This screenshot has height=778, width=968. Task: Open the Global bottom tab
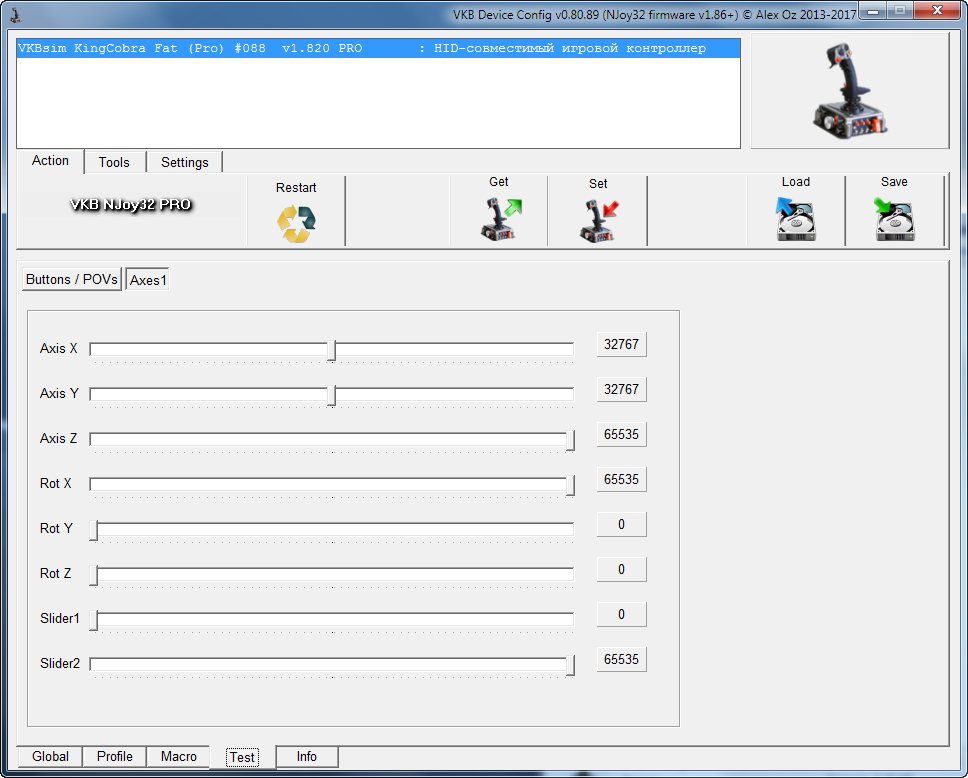point(50,756)
